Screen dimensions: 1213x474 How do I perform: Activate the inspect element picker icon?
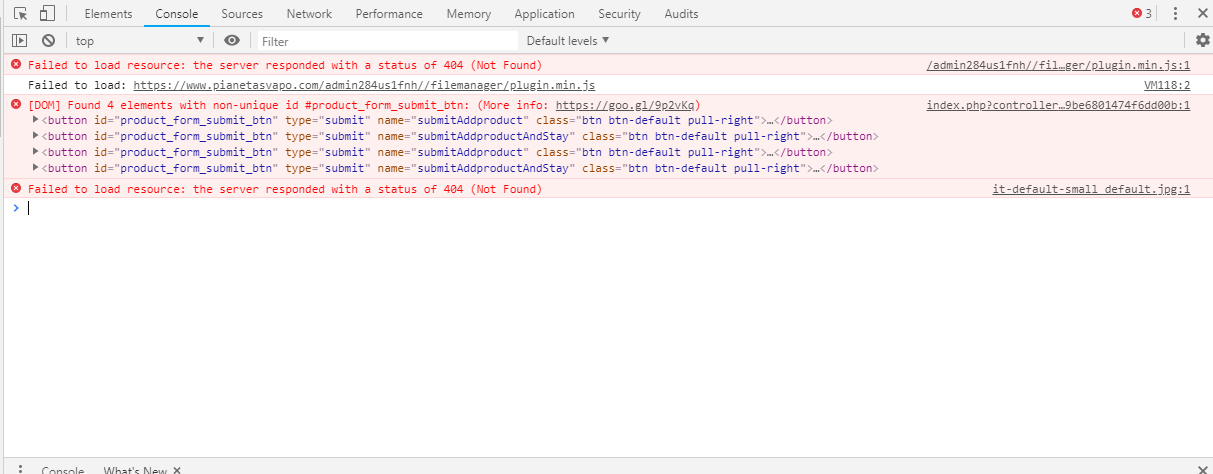(x=20, y=14)
